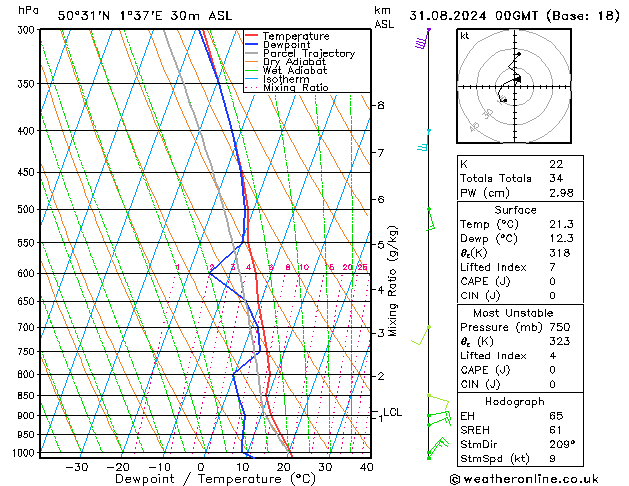Select the Dry Adiabat legend entry
Viewport: 629px width, 486px height.
click(x=293, y=62)
